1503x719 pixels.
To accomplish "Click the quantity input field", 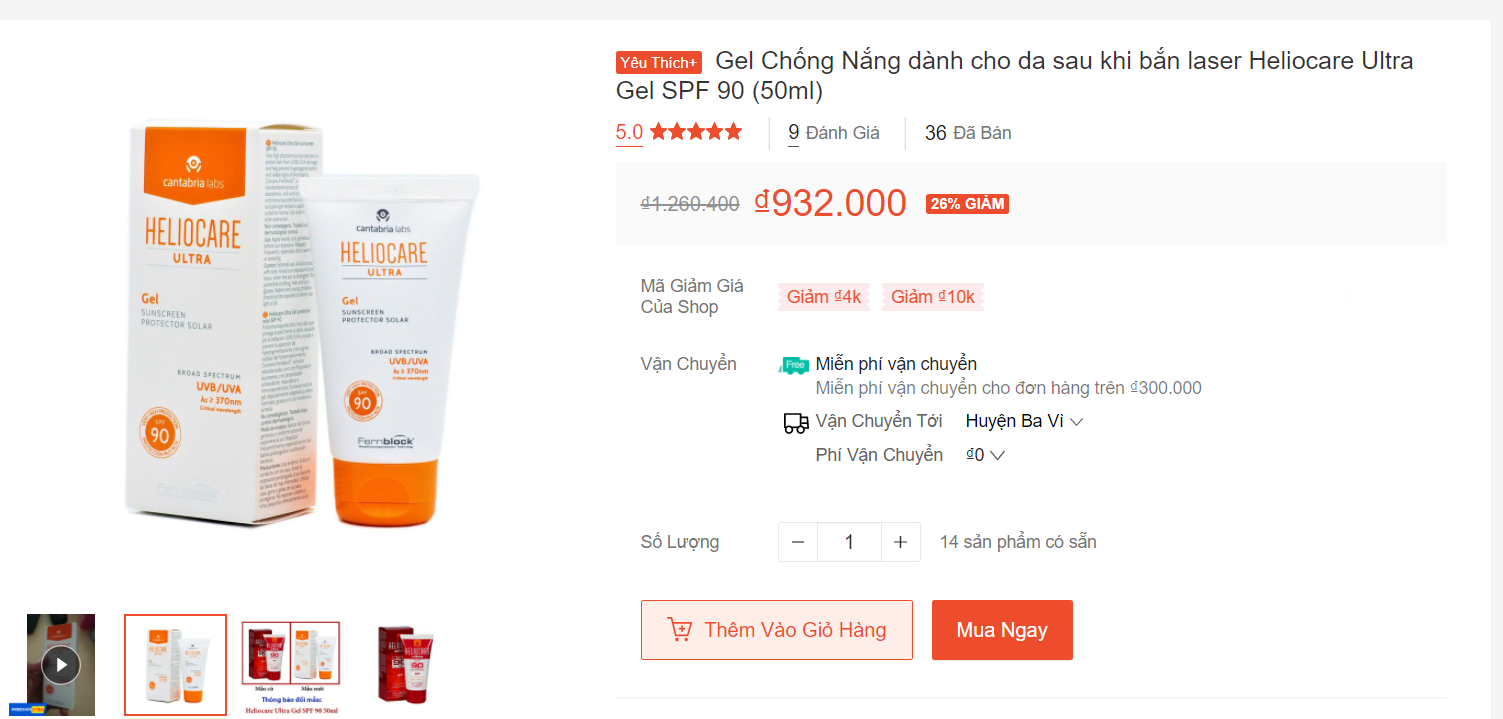I will [x=849, y=541].
